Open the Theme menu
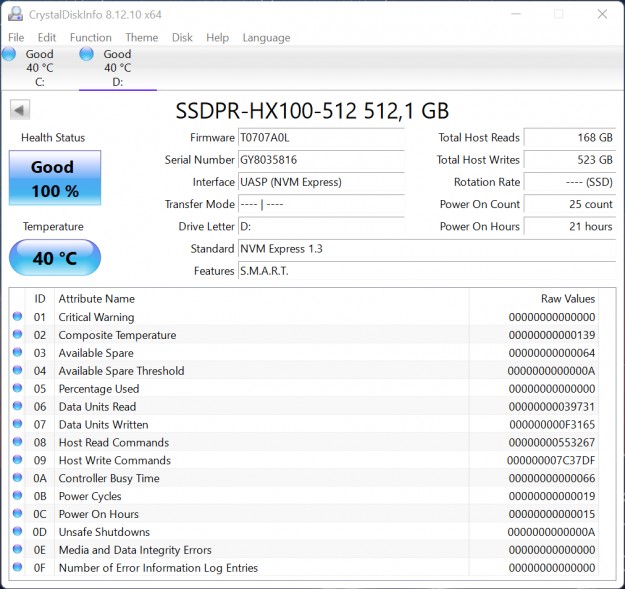 [x=141, y=38]
